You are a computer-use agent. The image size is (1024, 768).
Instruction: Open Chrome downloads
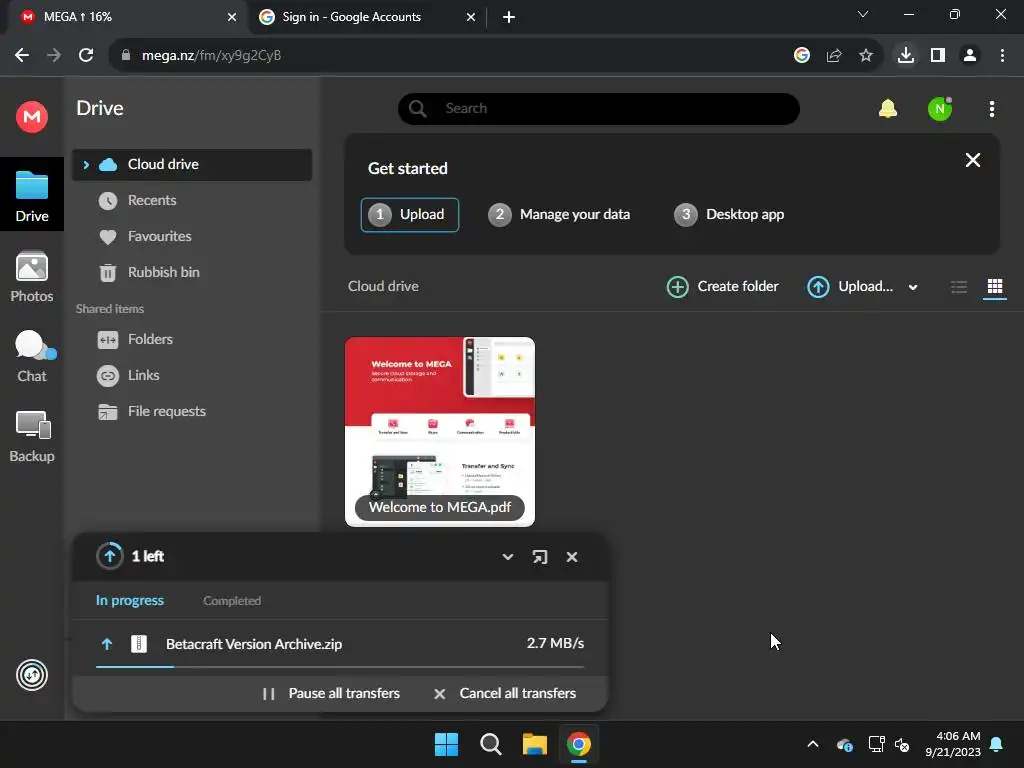click(x=906, y=56)
